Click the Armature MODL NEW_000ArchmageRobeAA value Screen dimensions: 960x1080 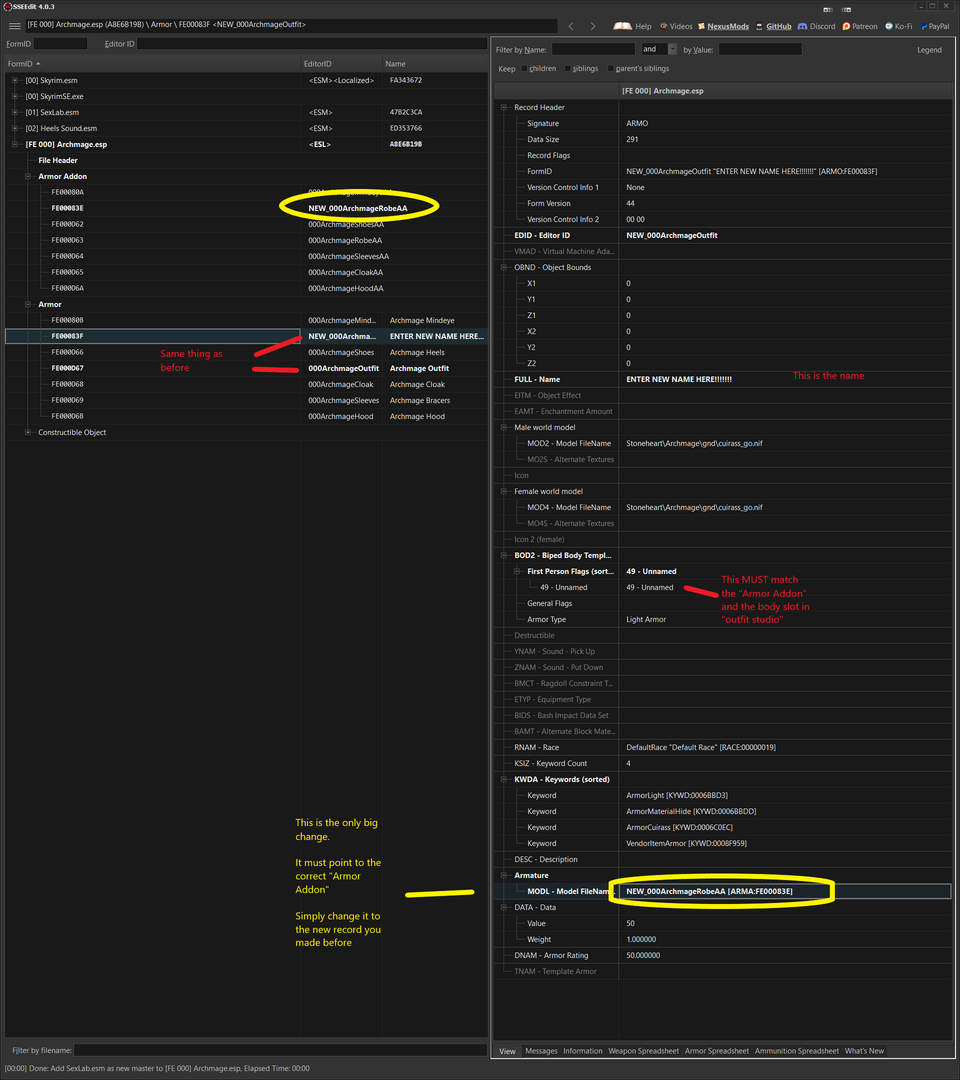click(785, 891)
